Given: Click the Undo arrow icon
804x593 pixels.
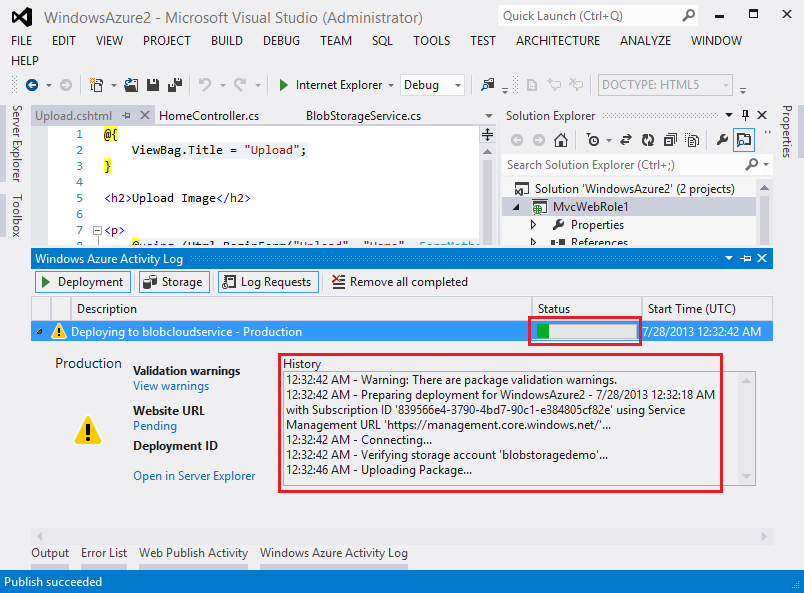Looking at the screenshot, I should (205, 85).
